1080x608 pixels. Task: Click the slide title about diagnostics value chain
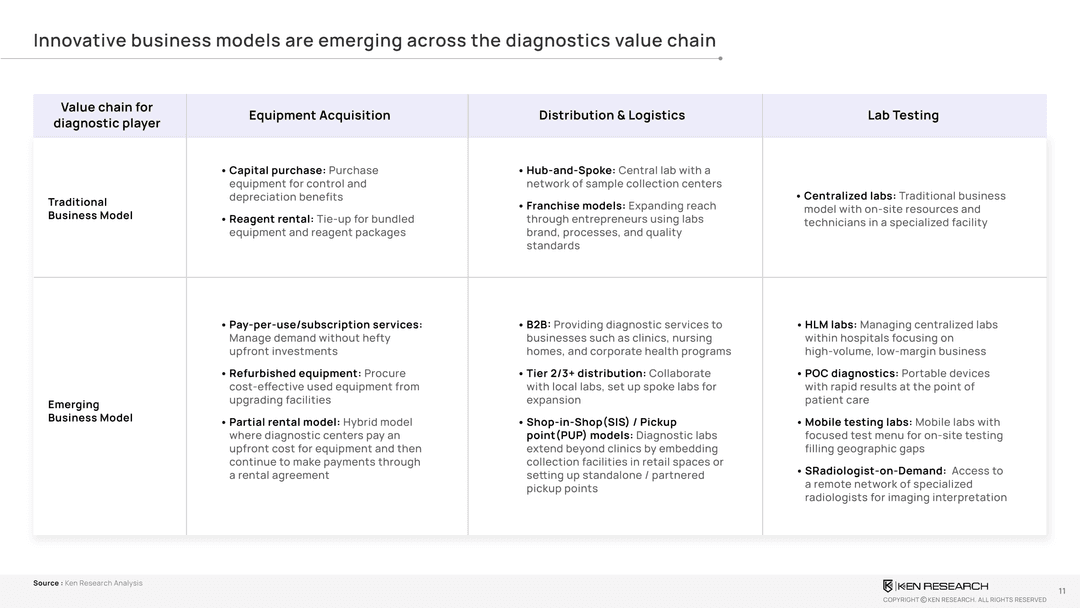pyautogui.click(x=374, y=41)
